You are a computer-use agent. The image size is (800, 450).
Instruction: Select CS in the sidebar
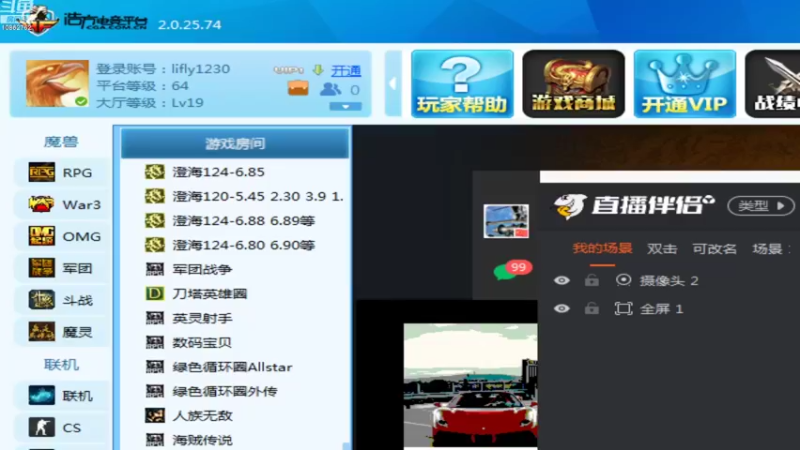click(61, 428)
